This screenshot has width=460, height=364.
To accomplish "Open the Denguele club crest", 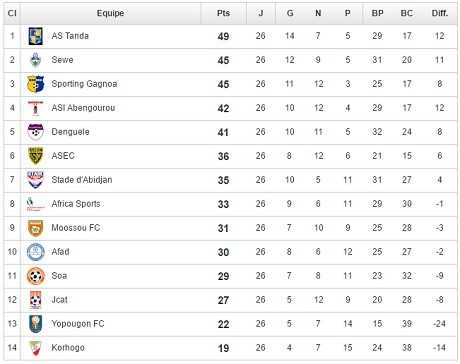I will (36, 132).
